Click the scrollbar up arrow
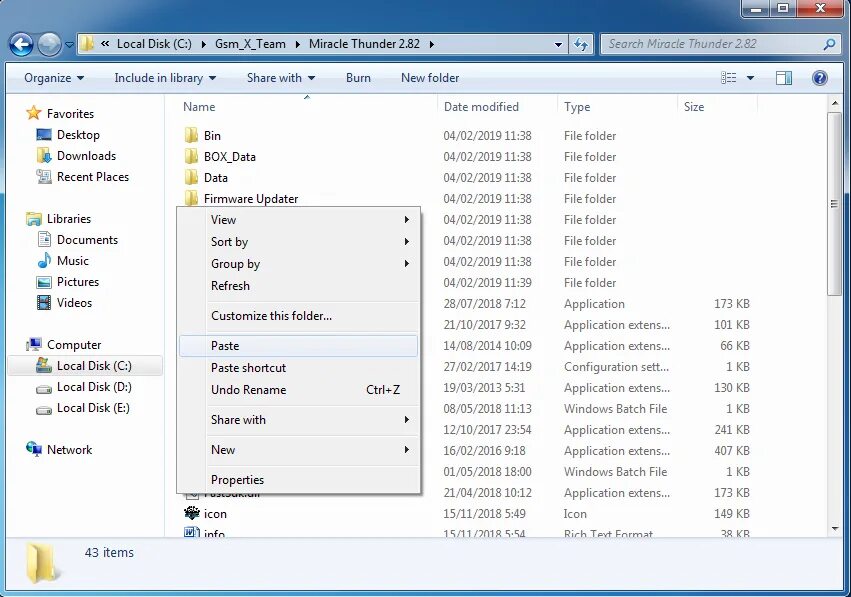Viewport: 851px width, 597px height. tap(834, 103)
